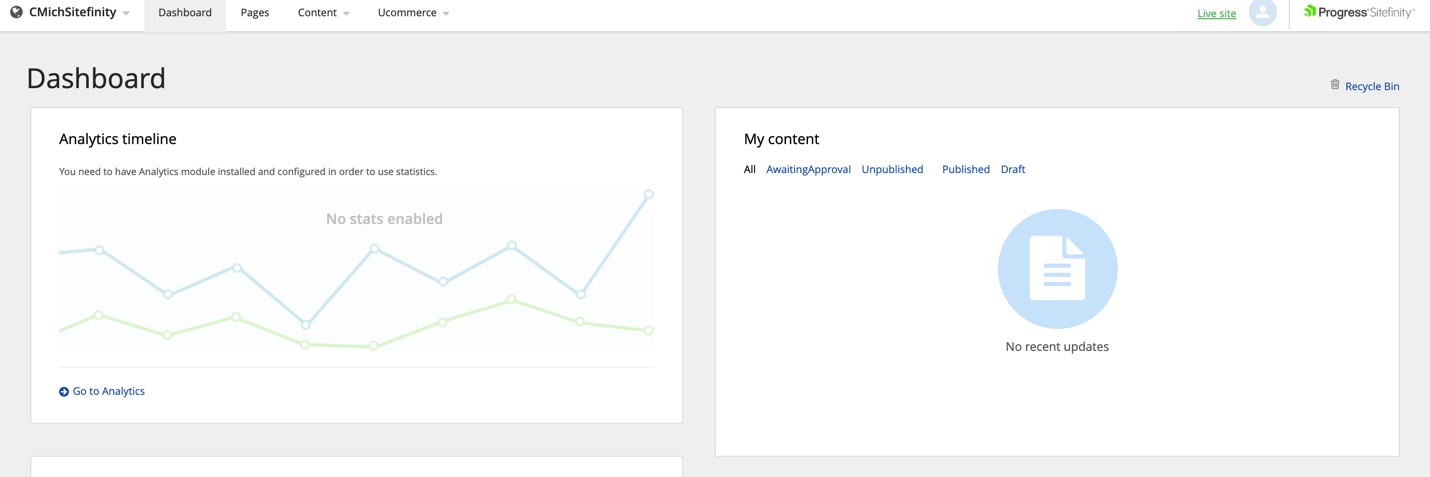Click the globe icon beside CMichSitefinity
1430x477 pixels.
(x=16, y=13)
